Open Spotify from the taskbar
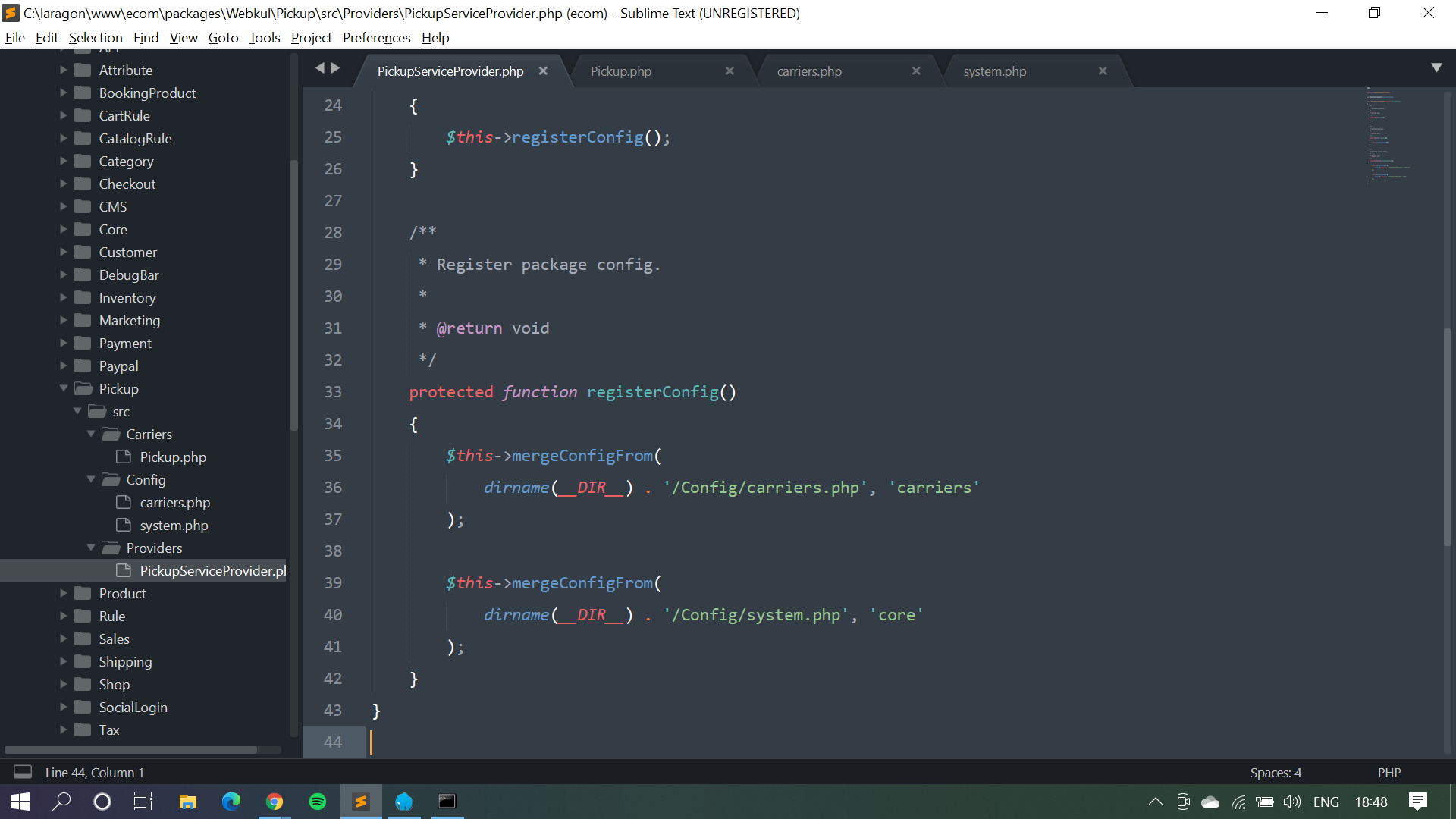 (317, 802)
